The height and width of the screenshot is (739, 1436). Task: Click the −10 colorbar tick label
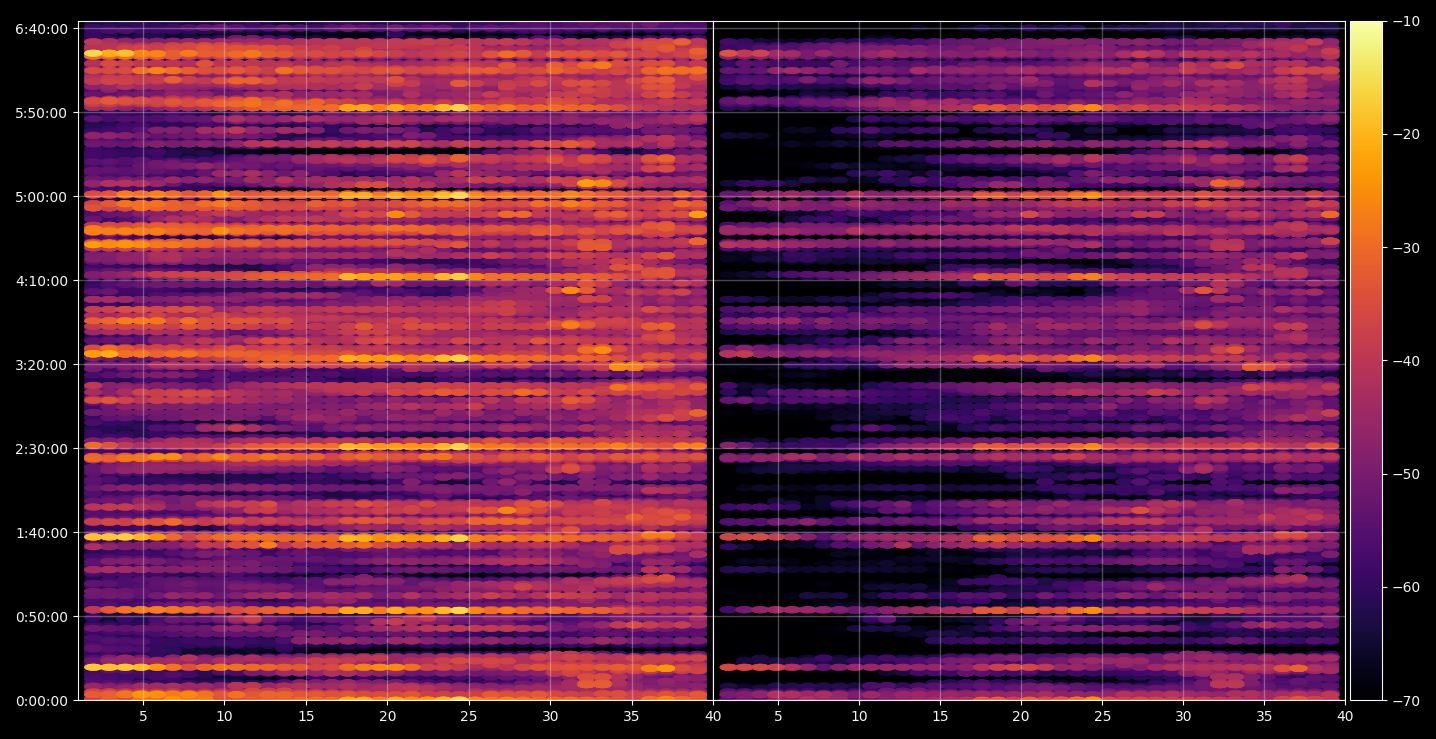point(1406,22)
